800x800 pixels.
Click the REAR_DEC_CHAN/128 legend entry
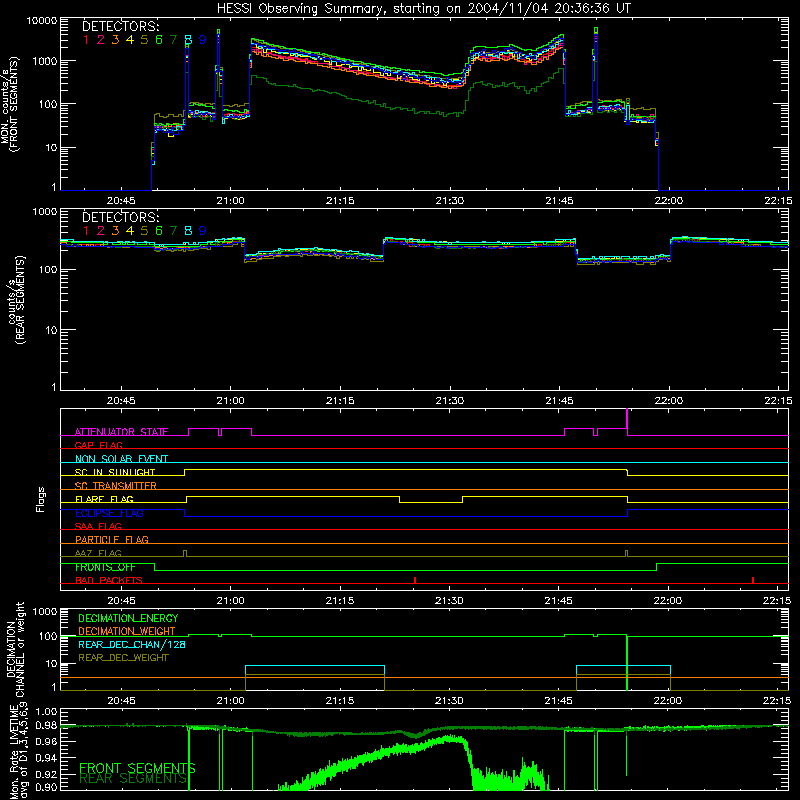point(132,644)
